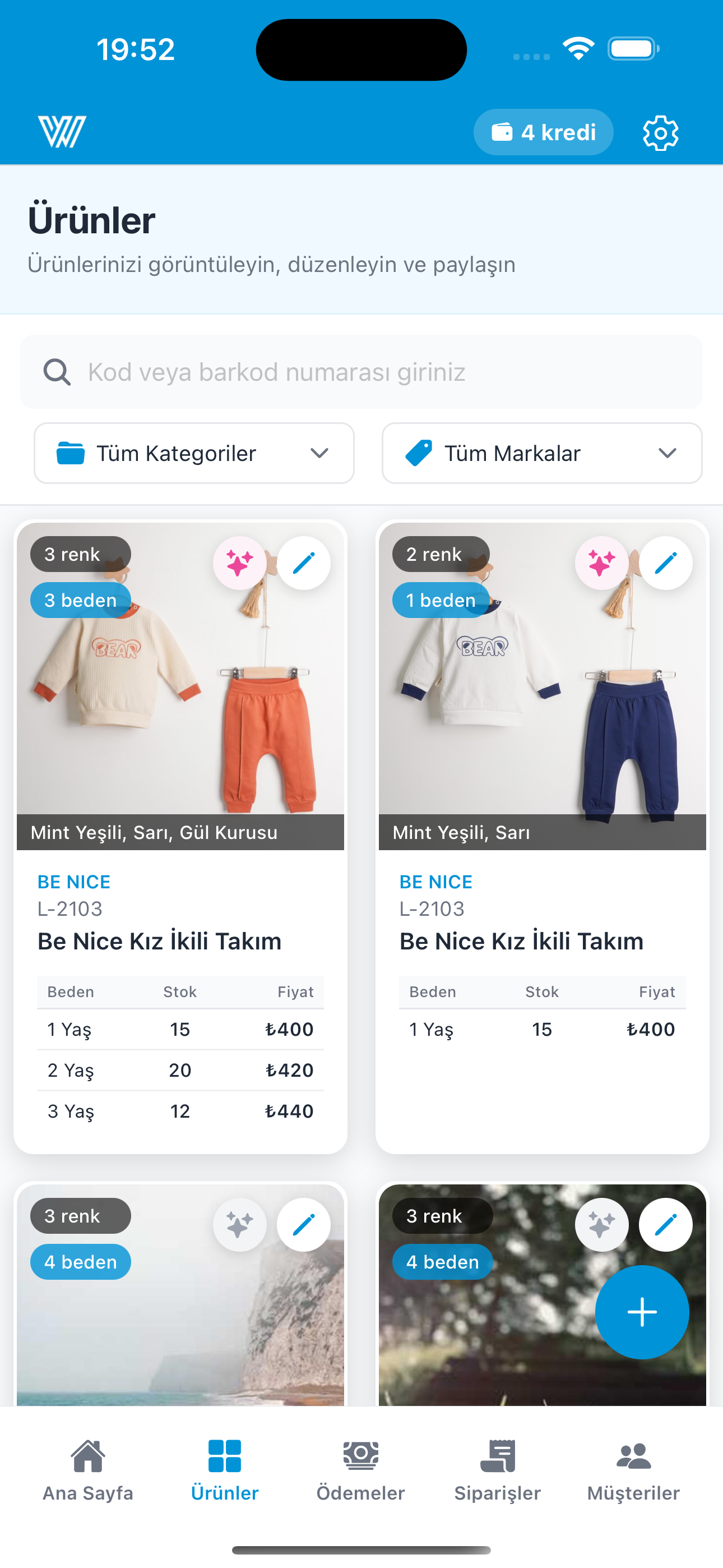Expand the Tüm Kategoriler dropdown
Viewport: 723px width, 1568px height.
point(194,454)
